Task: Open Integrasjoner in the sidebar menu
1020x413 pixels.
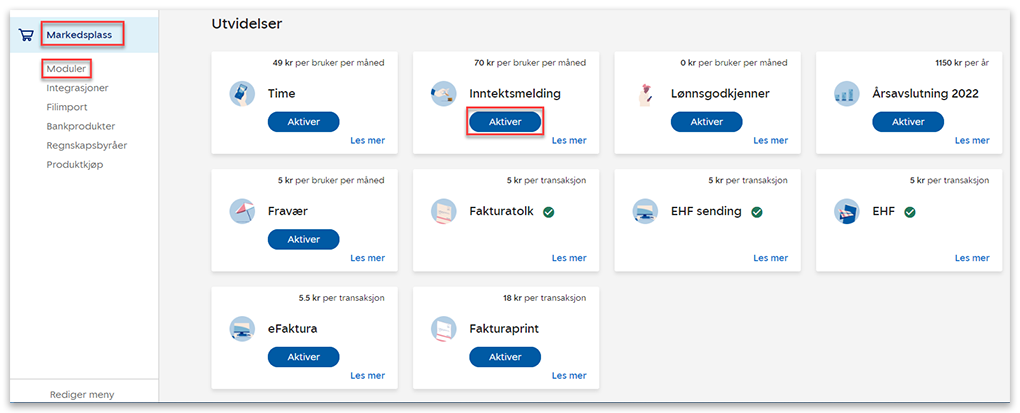Action: (x=77, y=88)
